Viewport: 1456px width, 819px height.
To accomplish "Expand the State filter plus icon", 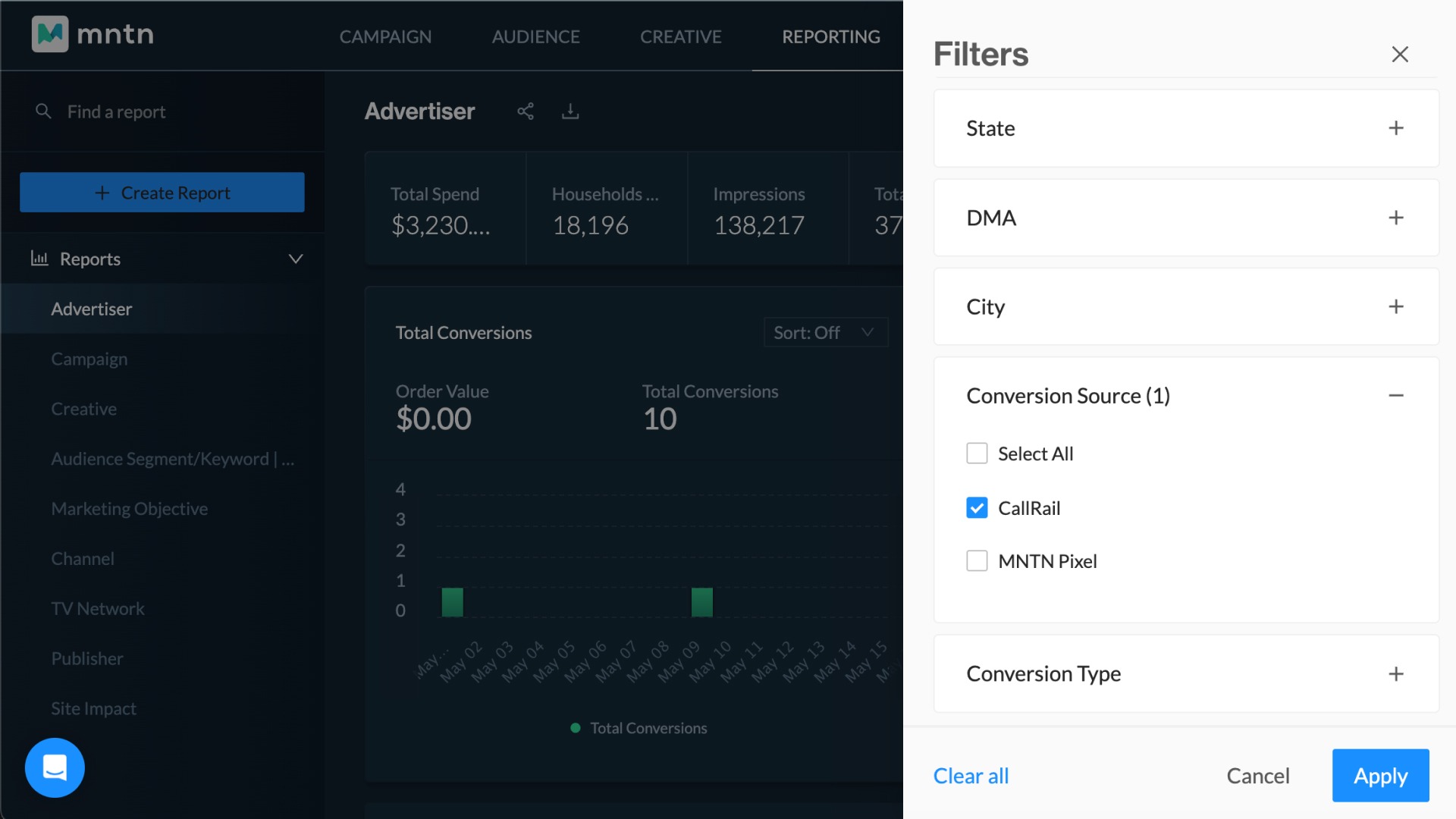I will click(x=1395, y=128).
